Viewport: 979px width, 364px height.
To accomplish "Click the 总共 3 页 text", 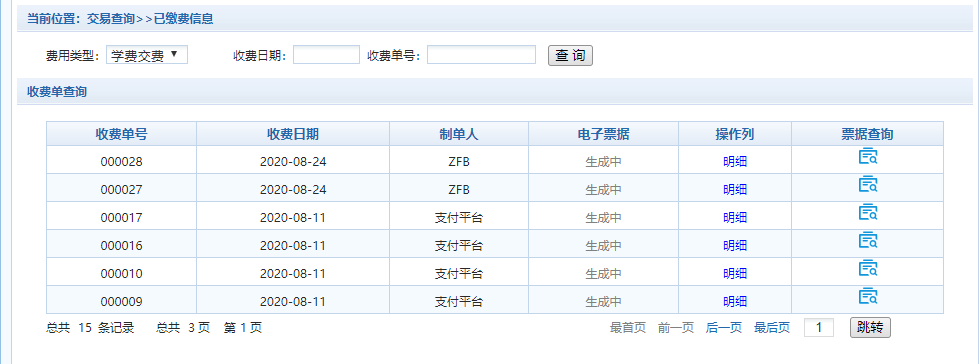I will tap(183, 328).
